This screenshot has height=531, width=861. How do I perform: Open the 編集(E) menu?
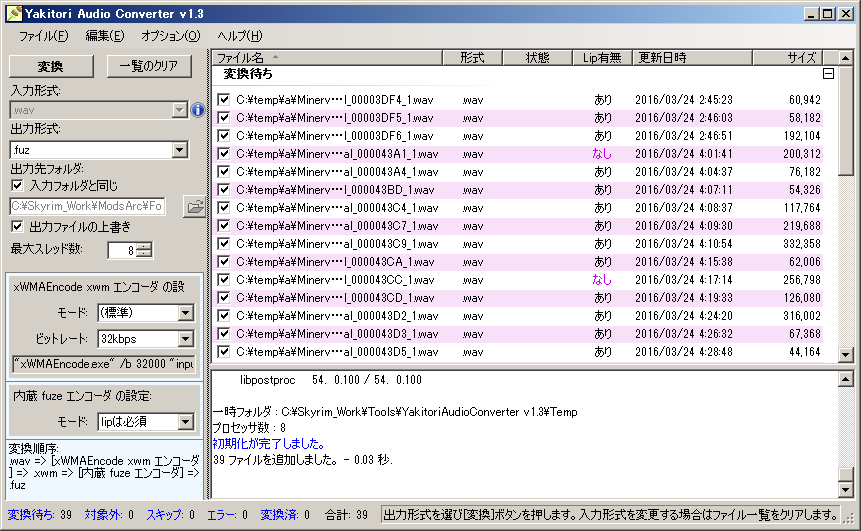pos(105,36)
